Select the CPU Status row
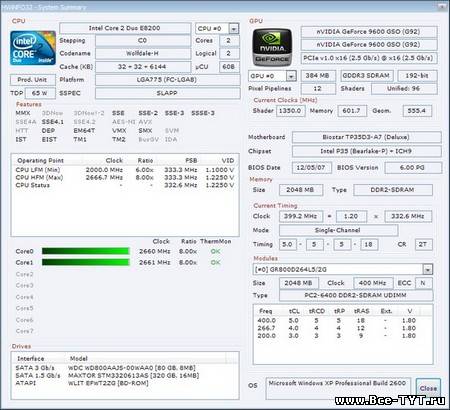This screenshot has height=410, width=450. (125, 185)
